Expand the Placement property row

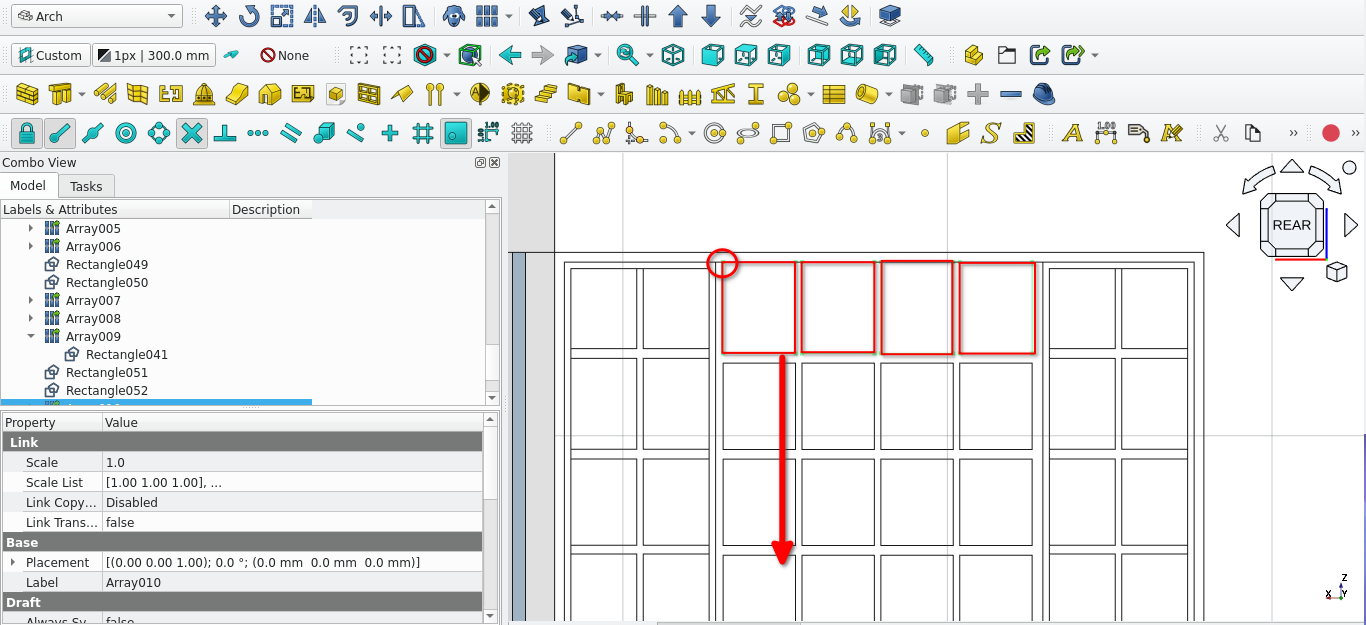click(x=13, y=563)
